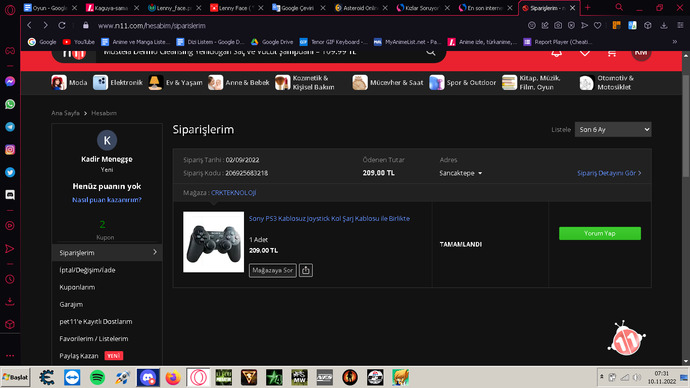The width and height of the screenshot is (690, 388).
Task: Open Messenger in the Opera sidebar
Action: pyautogui.click(x=10, y=82)
